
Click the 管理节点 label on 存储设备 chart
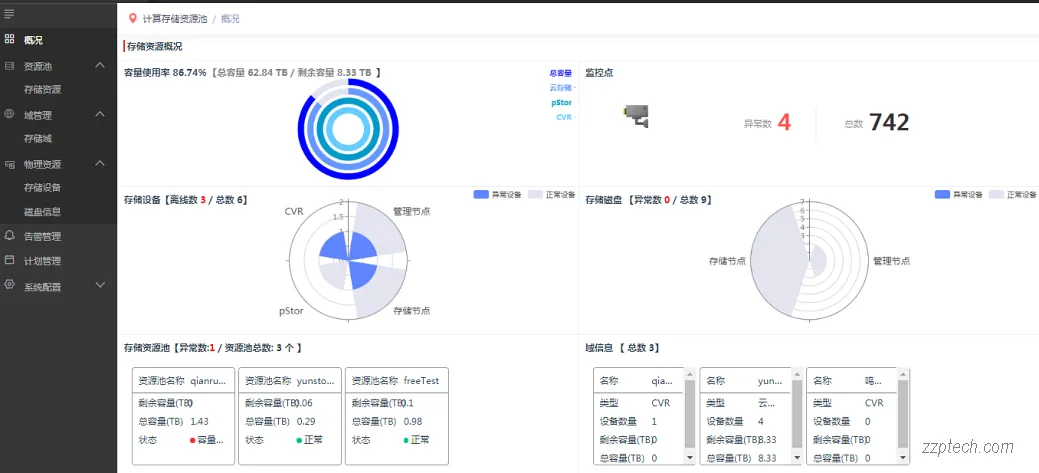click(x=411, y=211)
